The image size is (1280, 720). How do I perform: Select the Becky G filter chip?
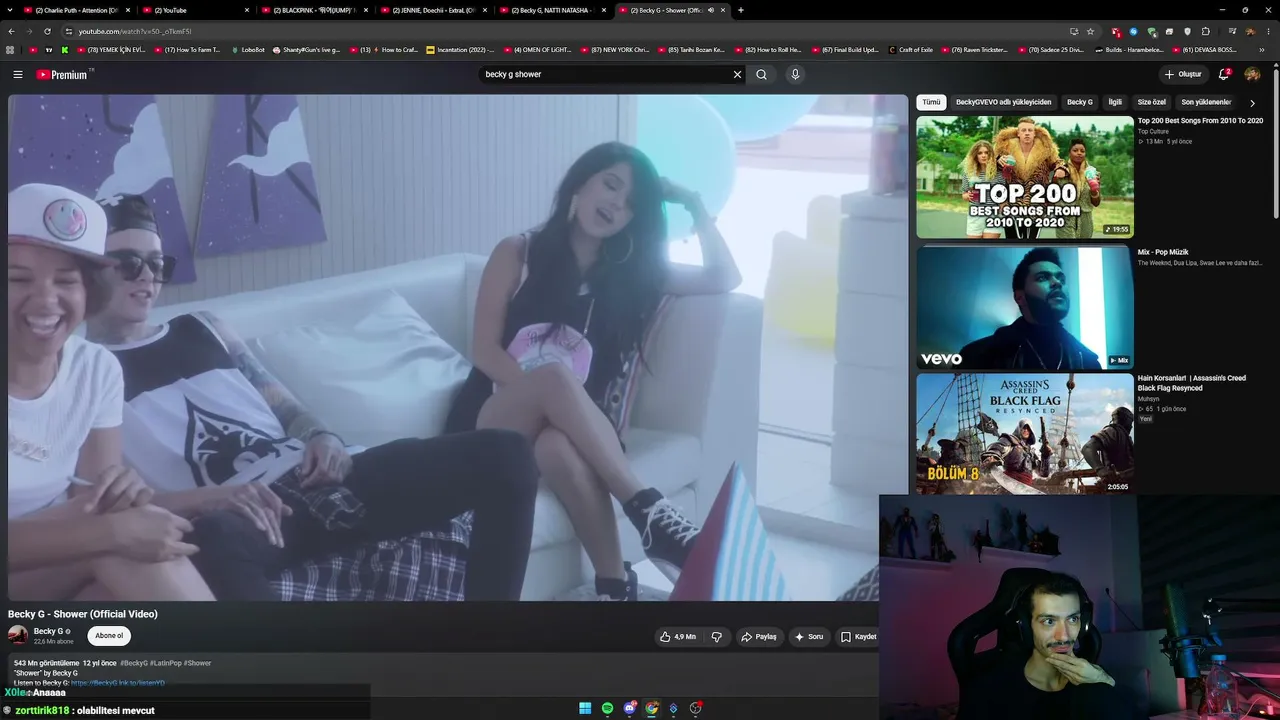pos(1079,102)
